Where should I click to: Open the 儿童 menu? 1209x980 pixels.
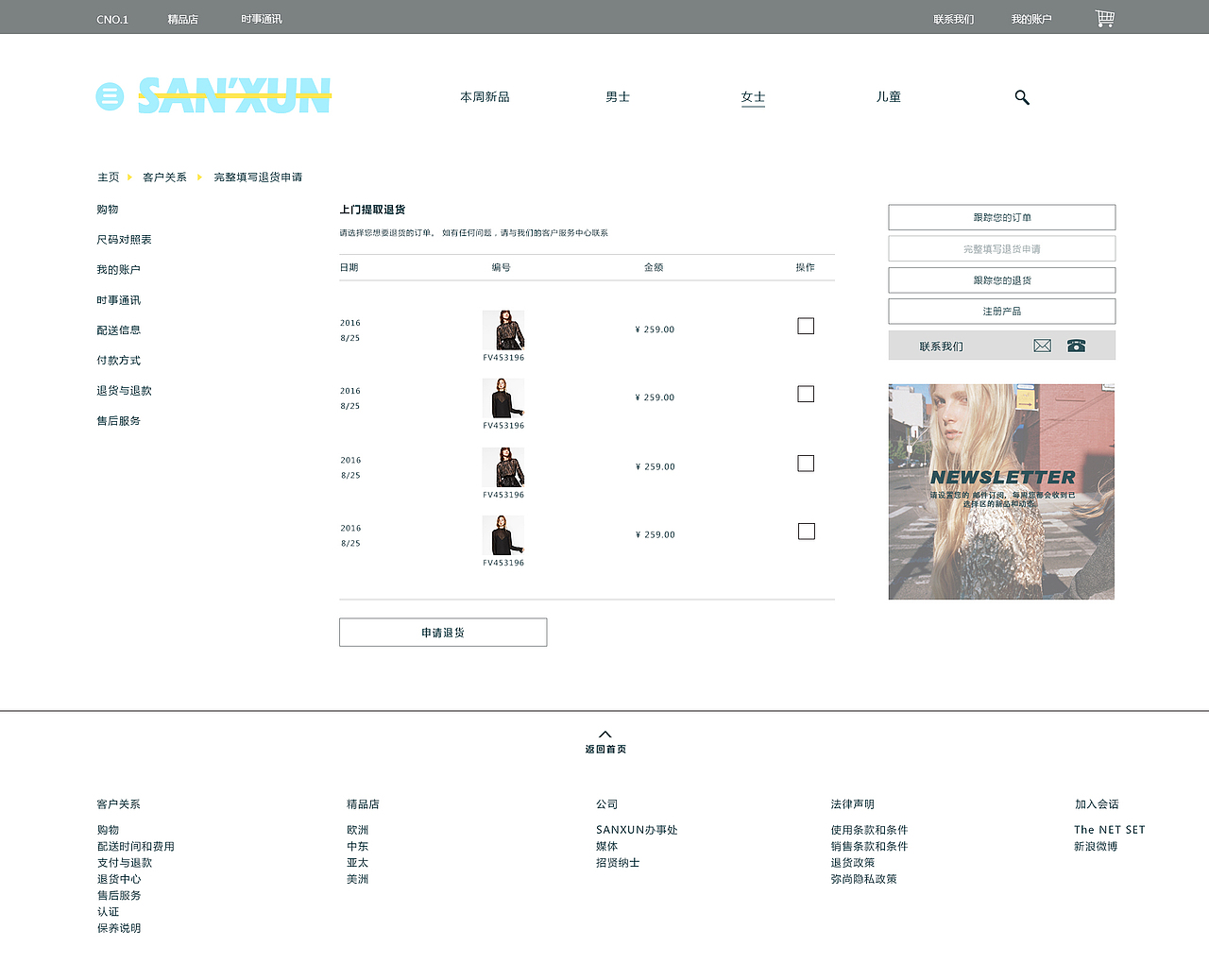(x=888, y=97)
